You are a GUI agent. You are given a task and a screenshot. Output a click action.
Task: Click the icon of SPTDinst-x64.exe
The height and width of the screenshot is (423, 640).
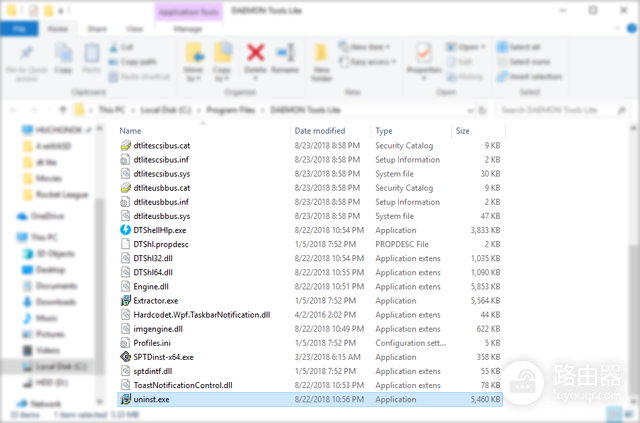coord(126,357)
